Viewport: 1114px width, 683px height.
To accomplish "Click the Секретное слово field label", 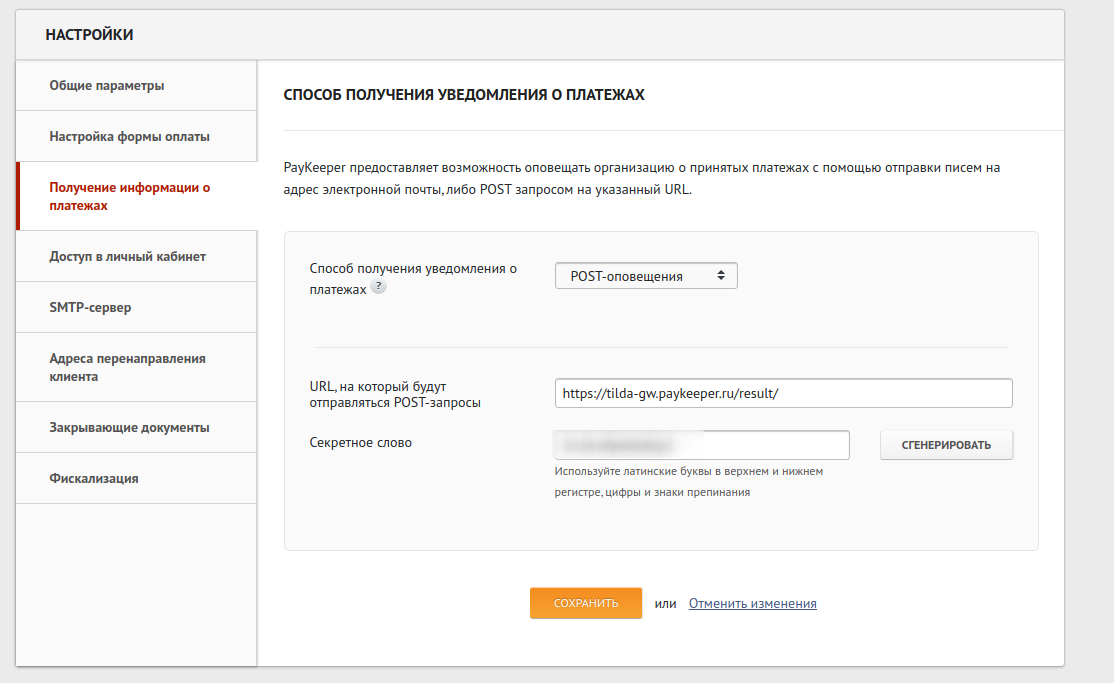I will (x=361, y=443).
